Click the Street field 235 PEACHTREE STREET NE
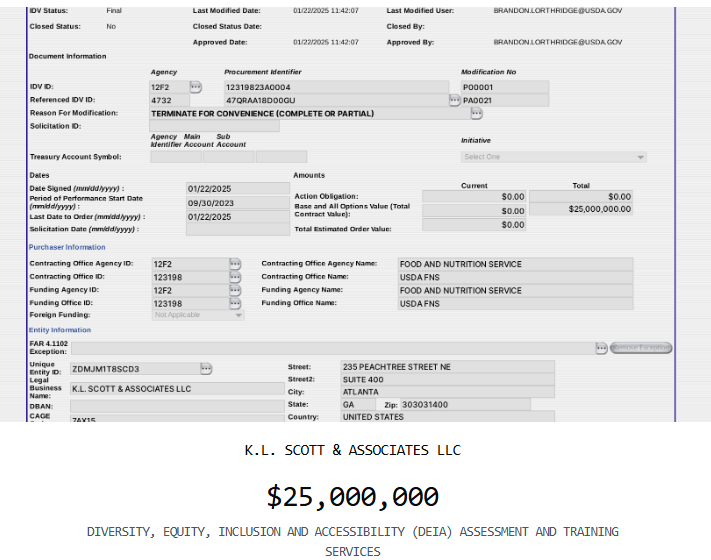Viewport: 711px width, 560px height. click(x=448, y=367)
